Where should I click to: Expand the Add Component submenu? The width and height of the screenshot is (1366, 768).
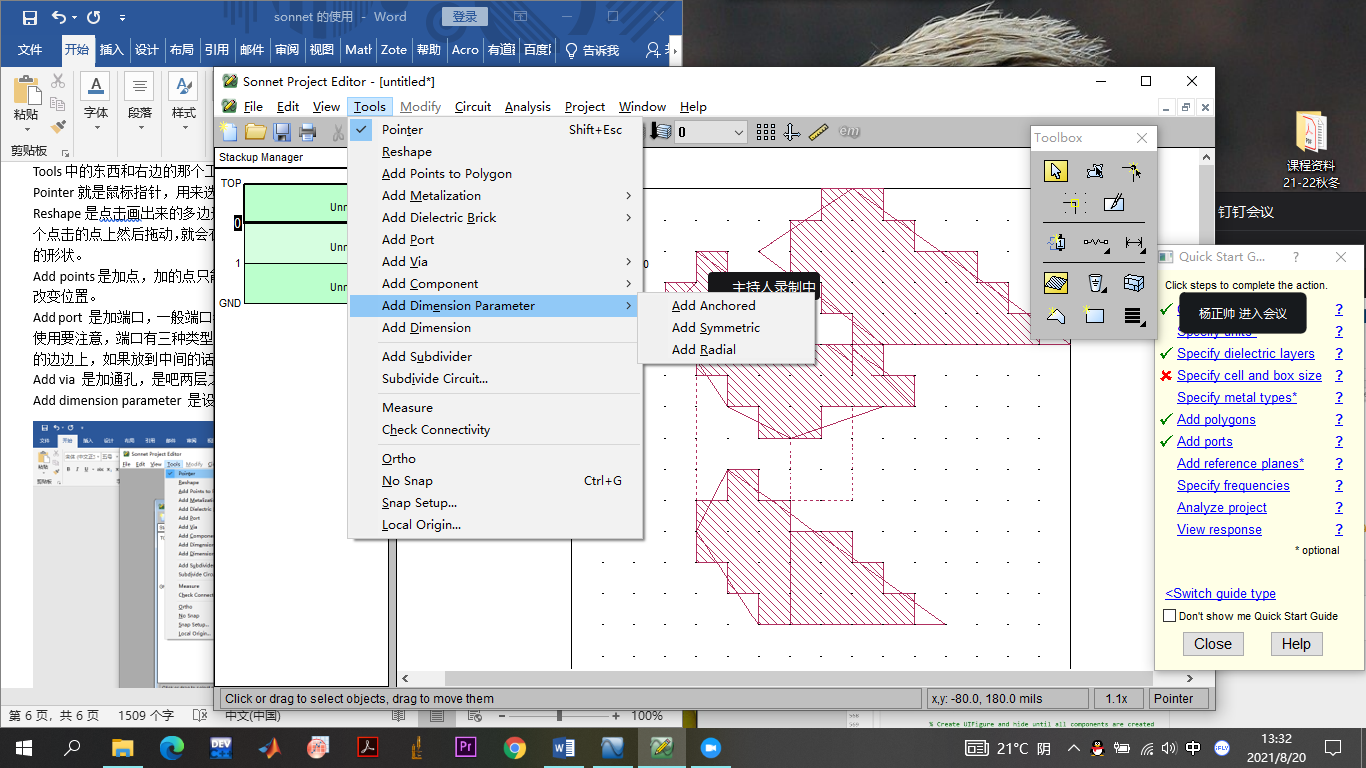click(495, 284)
